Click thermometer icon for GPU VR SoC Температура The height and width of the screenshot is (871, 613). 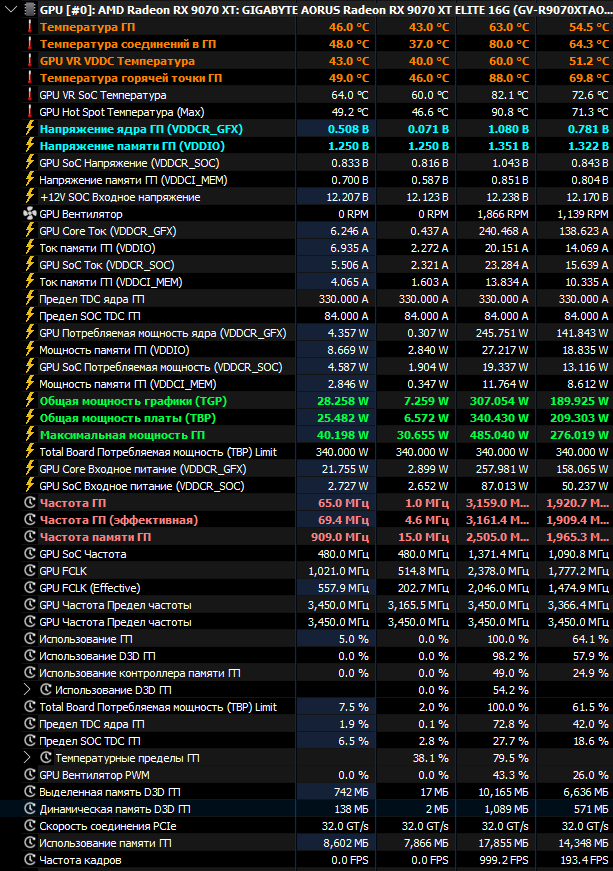pyautogui.click(x=30, y=94)
